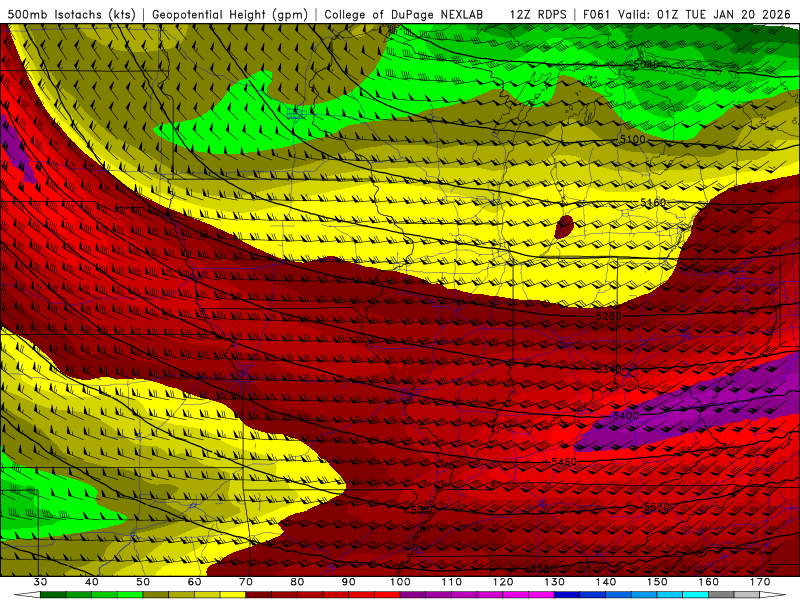Screen dimensions: 800x600
Task: Click the dark purple 100-105 kt legend swatch
Action: pyautogui.click(x=413, y=595)
